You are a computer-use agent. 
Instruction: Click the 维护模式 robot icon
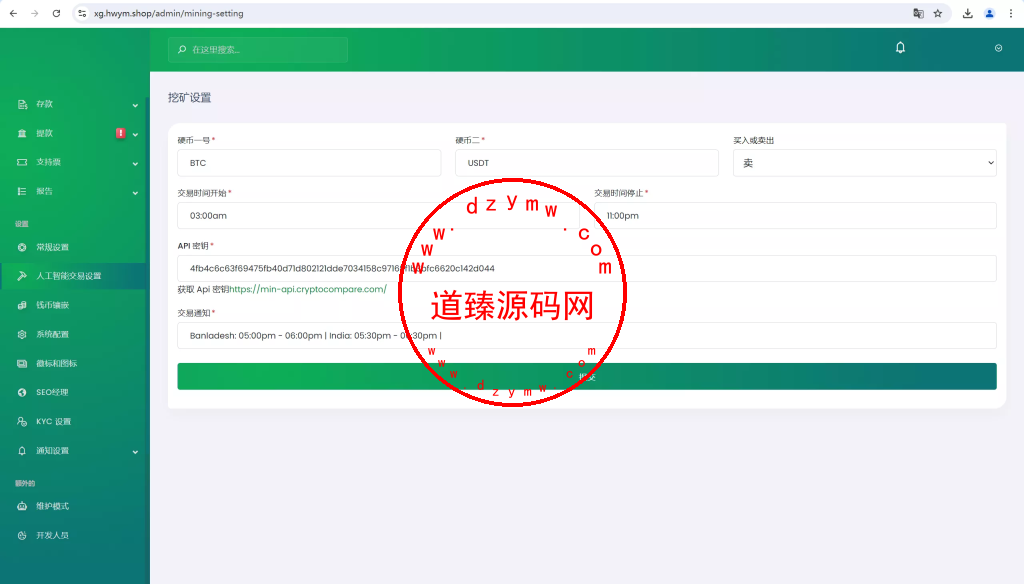(x=22, y=506)
